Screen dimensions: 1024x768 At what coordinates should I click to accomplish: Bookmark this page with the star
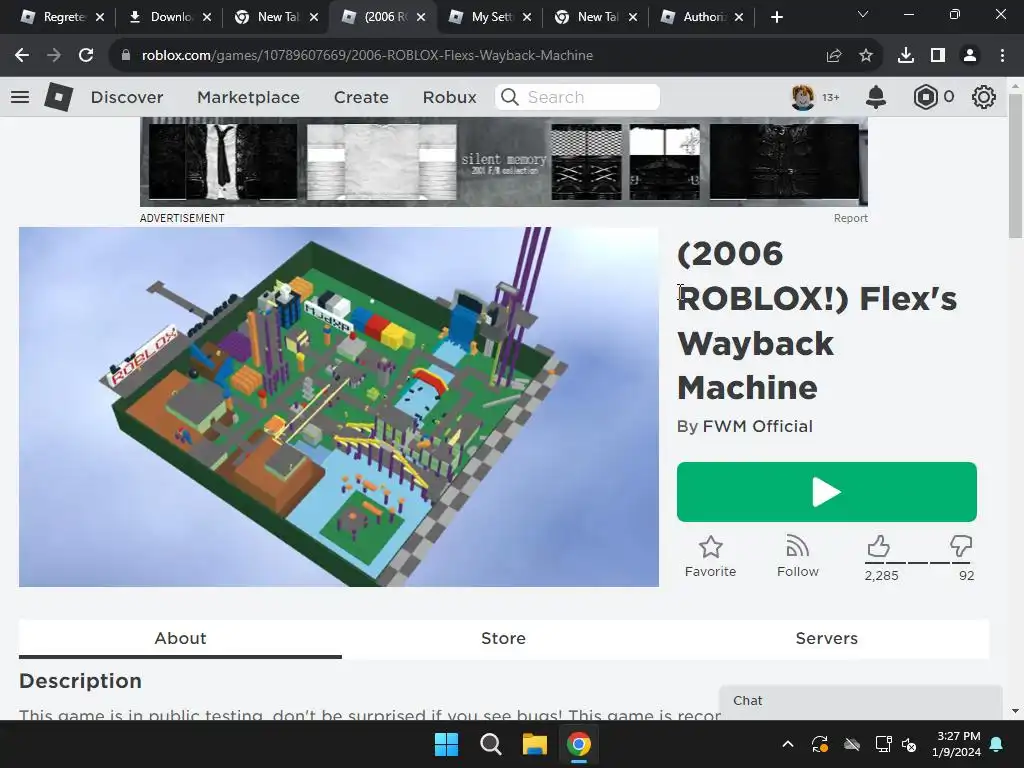coord(866,56)
